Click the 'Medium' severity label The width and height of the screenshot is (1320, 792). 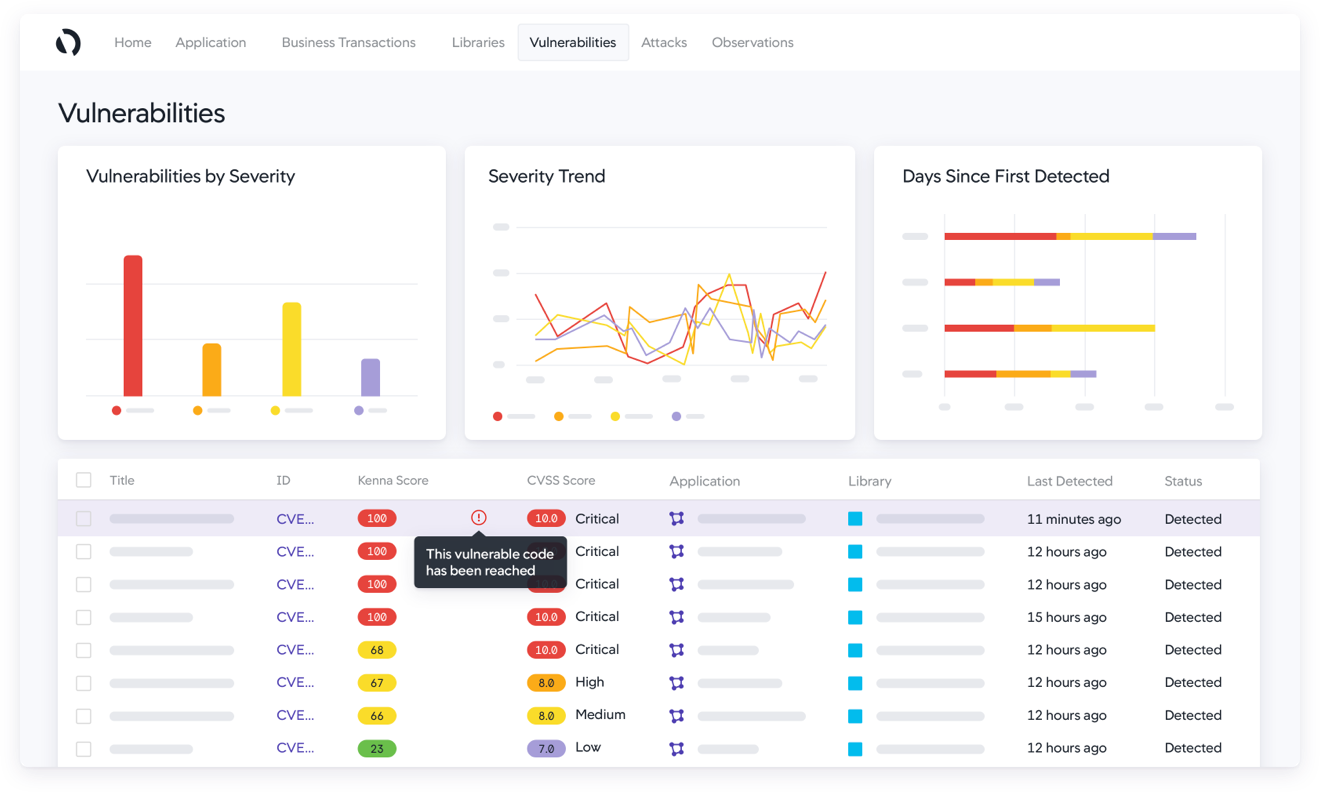[x=600, y=715]
